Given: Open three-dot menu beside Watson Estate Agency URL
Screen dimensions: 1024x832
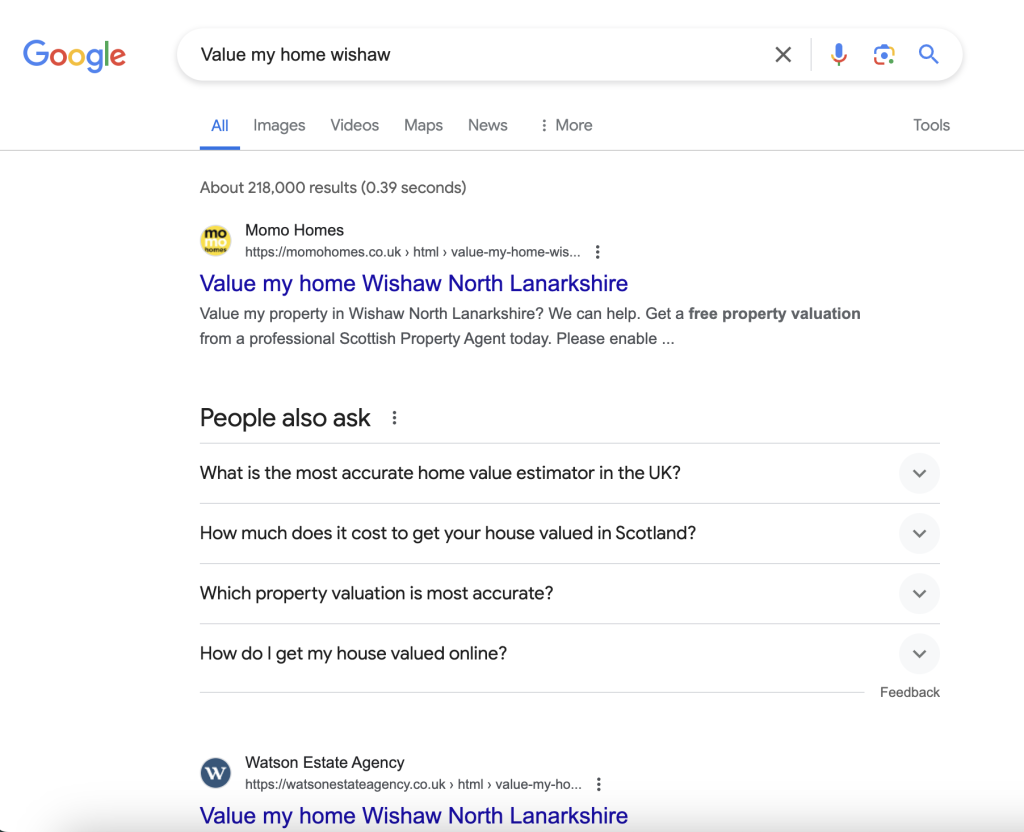Looking at the screenshot, I should point(598,784).
